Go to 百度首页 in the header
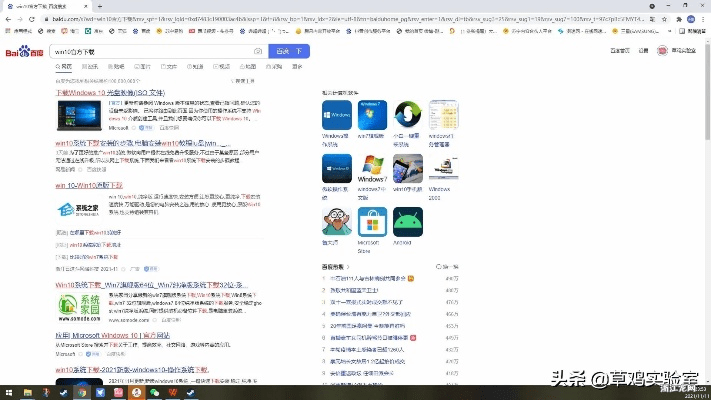 coord(620,50)
